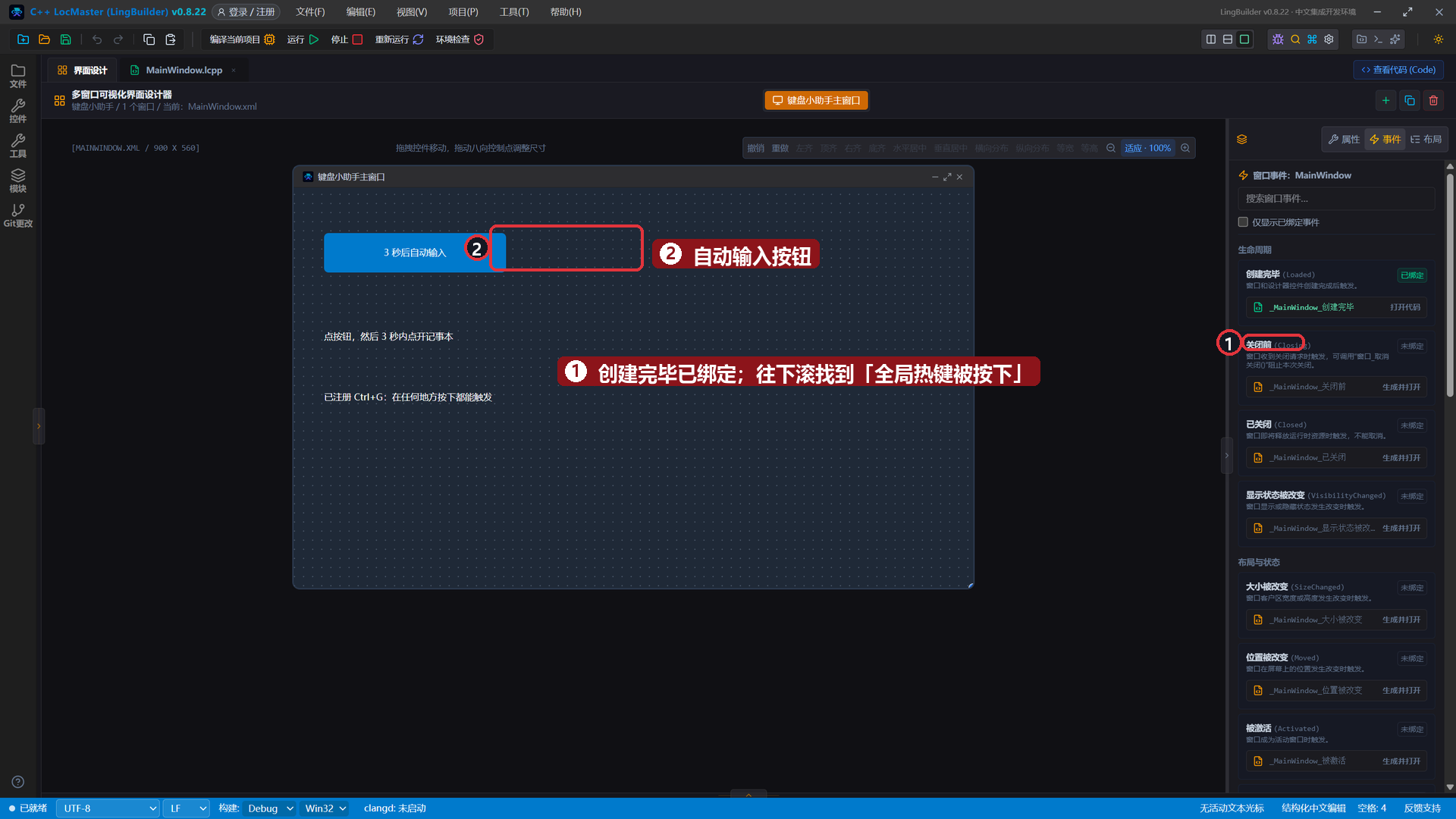Collapse the right panel with side chevron
Screen dimensions: 1456x819
point(1226,456)
